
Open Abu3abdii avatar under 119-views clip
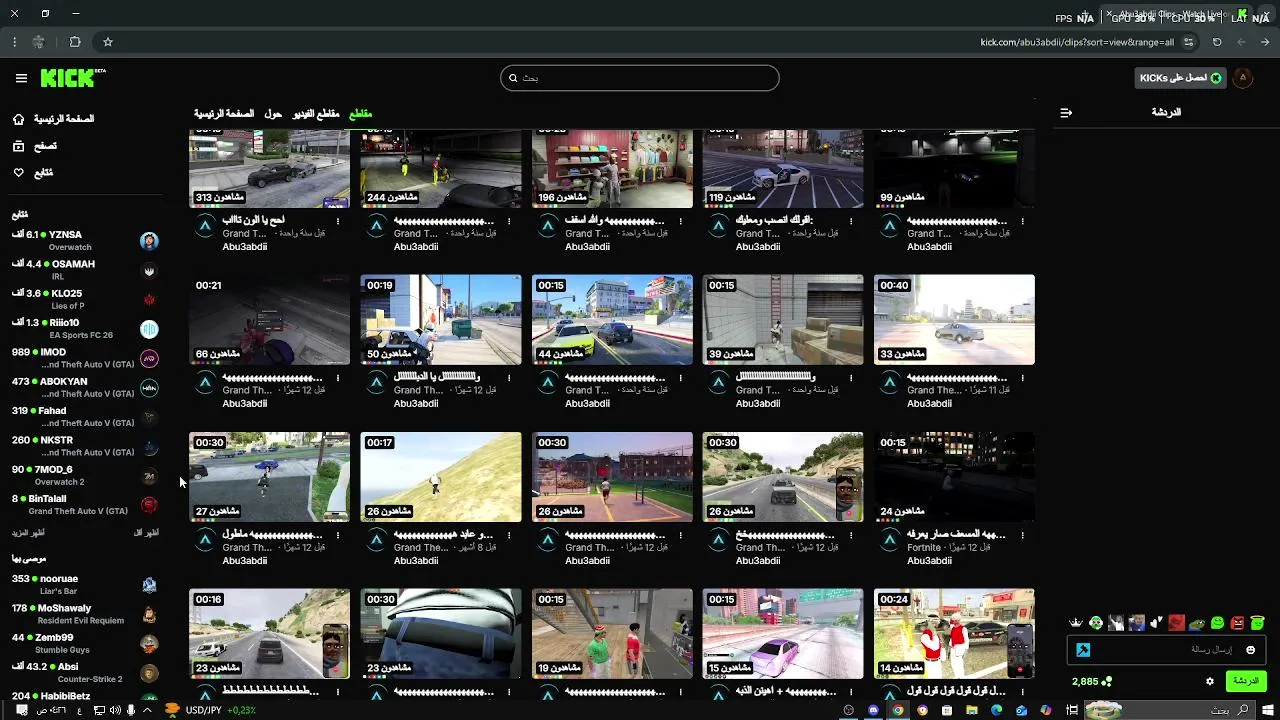pos(718,227)
